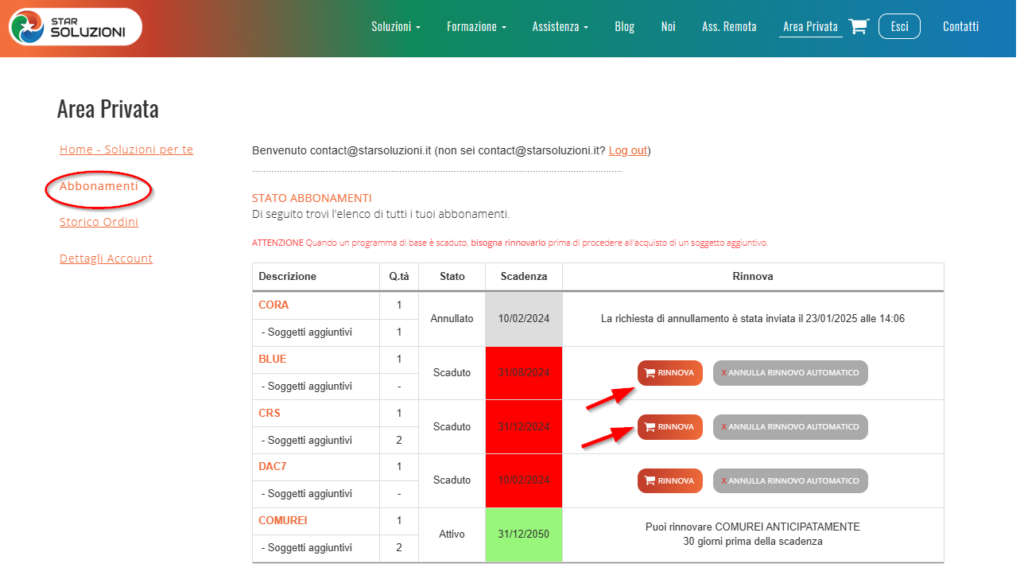Cancel automatic renewal for CRS

(x=790, y=427)
